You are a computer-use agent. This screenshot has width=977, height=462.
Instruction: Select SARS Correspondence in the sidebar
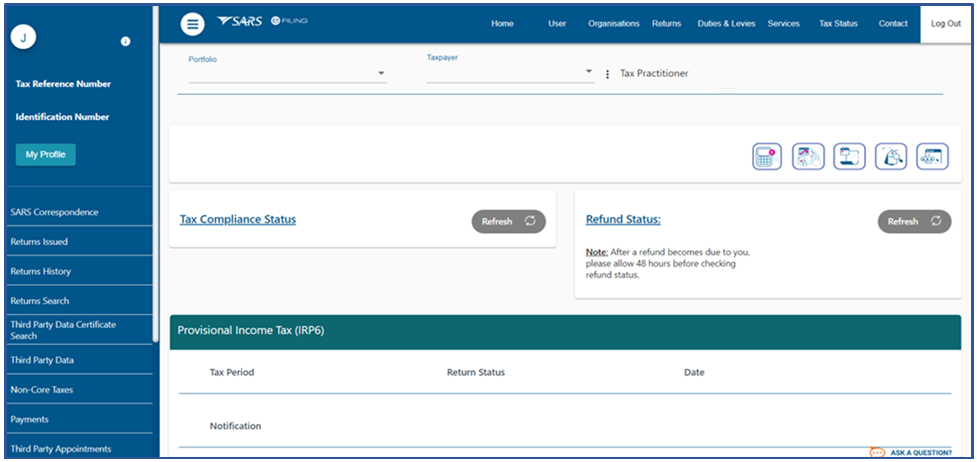tap(54, 212)
